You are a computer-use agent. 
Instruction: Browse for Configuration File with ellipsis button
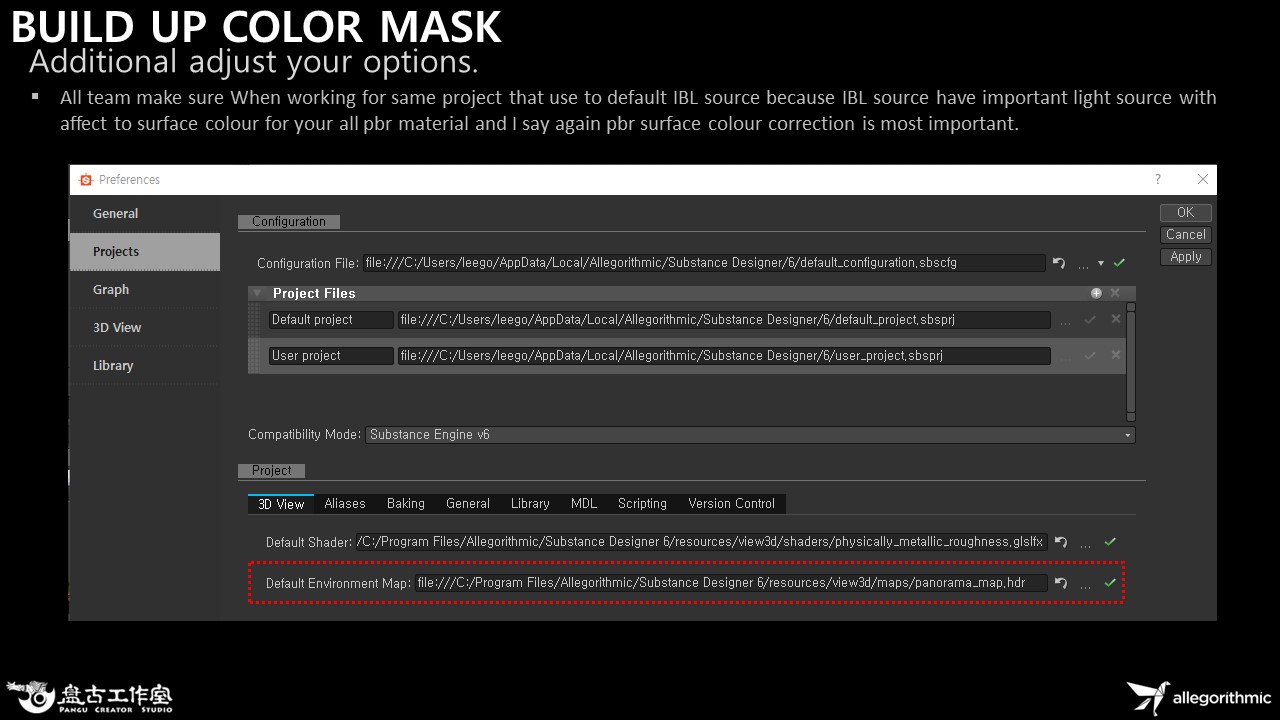pos(1083,265)
